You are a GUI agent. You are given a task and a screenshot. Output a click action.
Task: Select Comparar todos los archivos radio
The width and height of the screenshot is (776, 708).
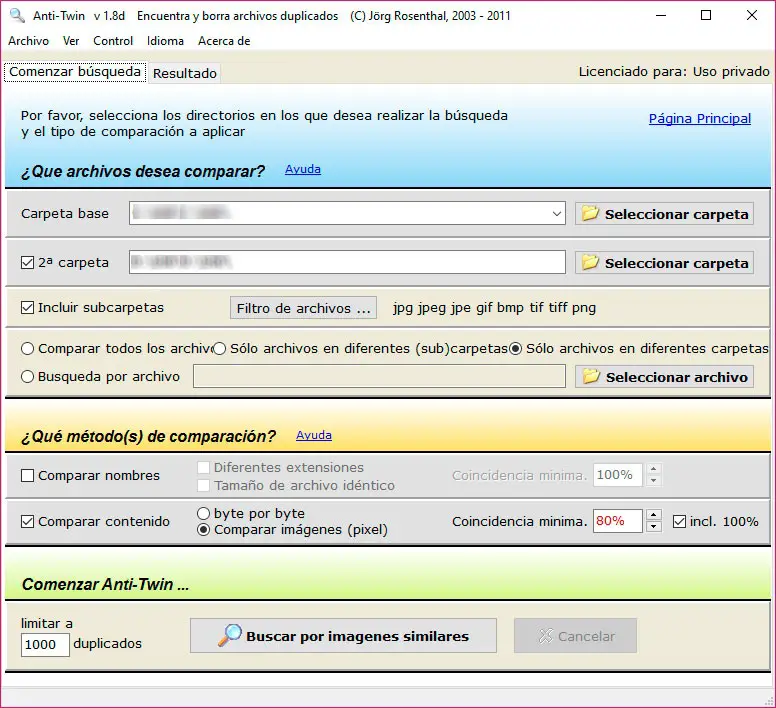coord(27,349)
